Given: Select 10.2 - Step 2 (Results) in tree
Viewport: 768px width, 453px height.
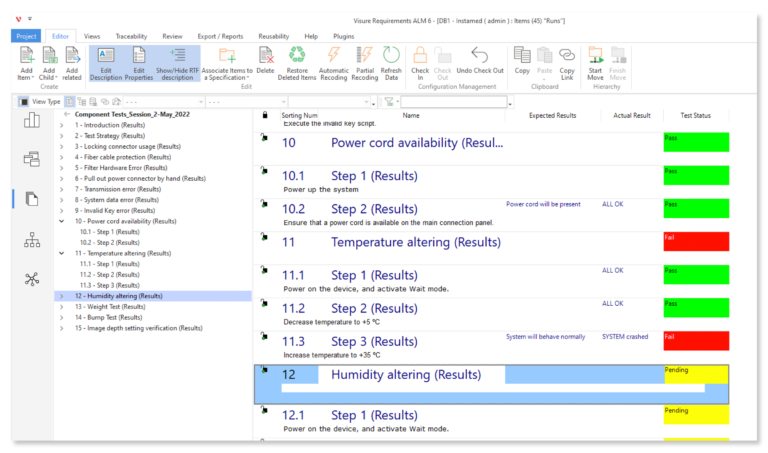Looking at the screenshot, I should click(110, 242).
